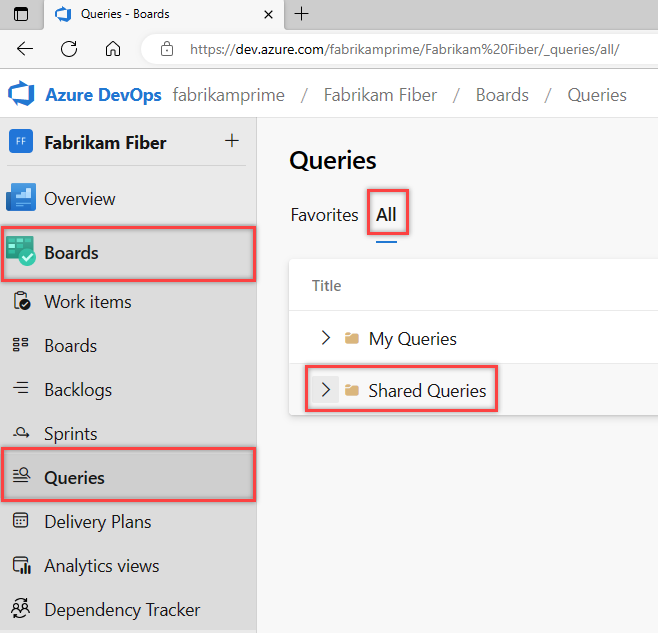Image resolution: width=658 pixels, height=633 pixels.
Task: Click the address bar URL field
Action: pos(404,50)
